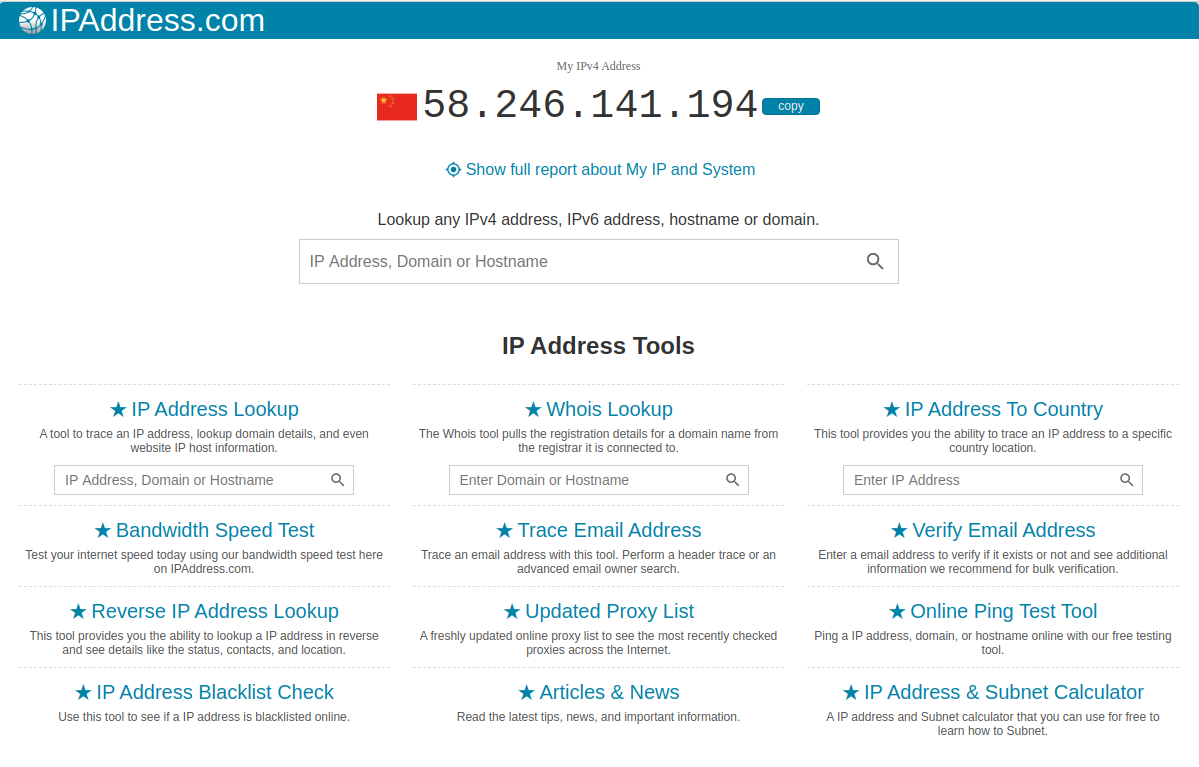This screenshot has height=767, width=1199.
Task: Click the star icon next to IP Address To Country
Action: click(x=892, y=410)
